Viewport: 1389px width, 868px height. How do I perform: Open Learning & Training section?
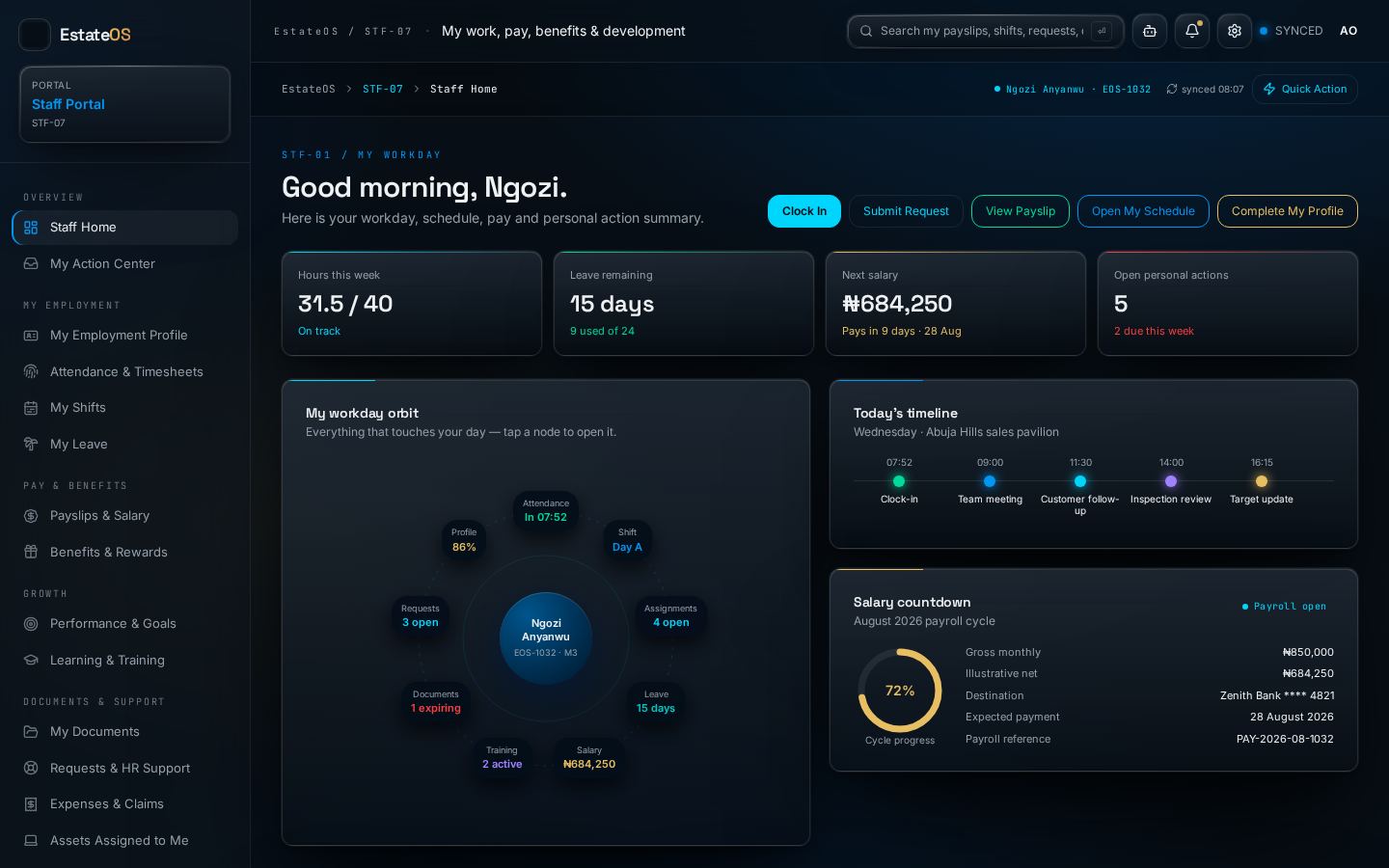click(124, 660)
